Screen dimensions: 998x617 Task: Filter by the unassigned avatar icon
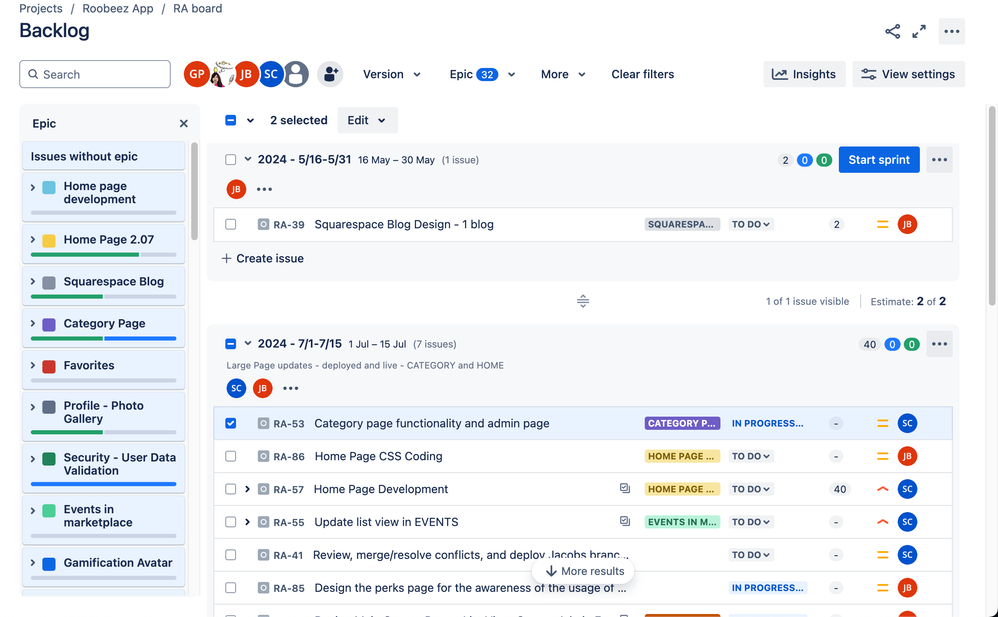pos(296,74)
